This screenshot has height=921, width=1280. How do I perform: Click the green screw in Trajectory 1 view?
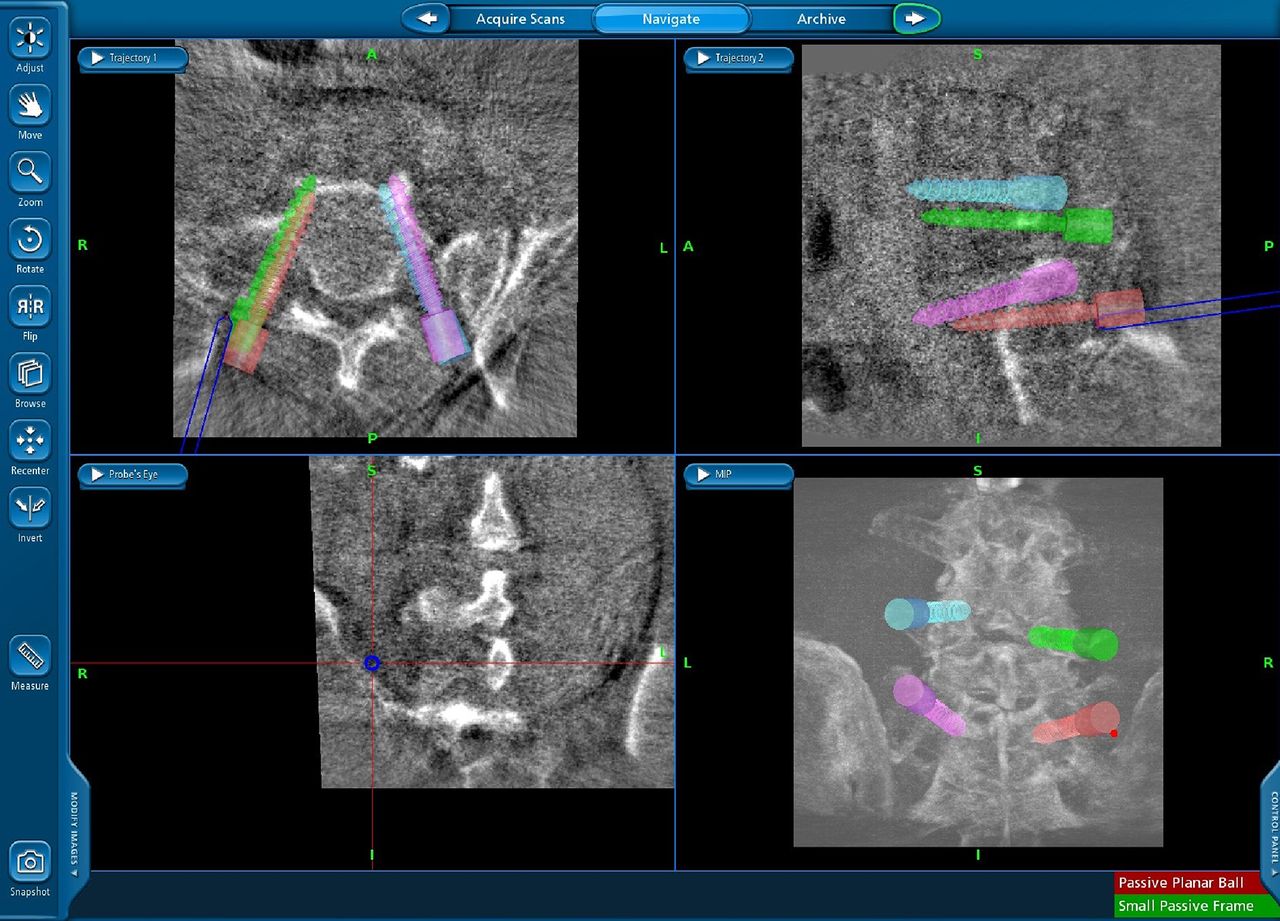pyautogui.click(x=272, y=253)
